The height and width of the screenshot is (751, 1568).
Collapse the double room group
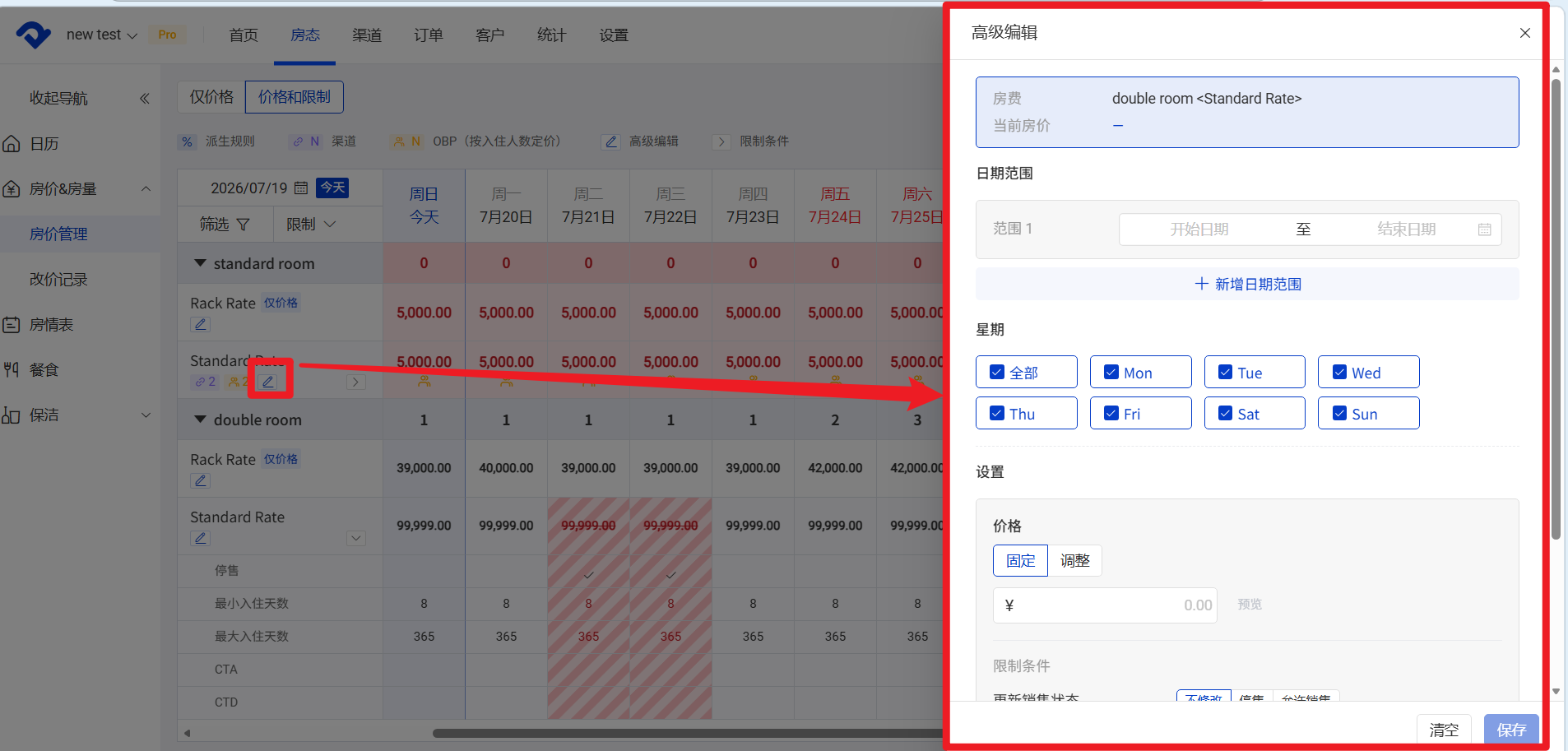(x=200, y=420)
